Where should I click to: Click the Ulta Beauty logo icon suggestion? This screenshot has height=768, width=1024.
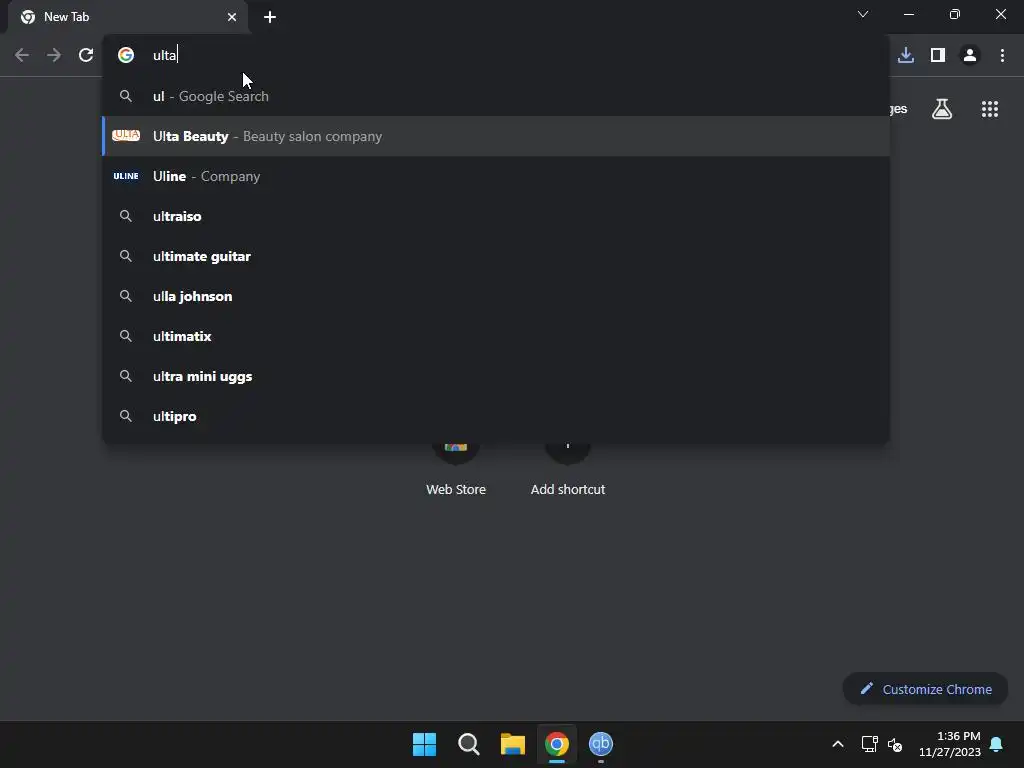tap(126, 136)
